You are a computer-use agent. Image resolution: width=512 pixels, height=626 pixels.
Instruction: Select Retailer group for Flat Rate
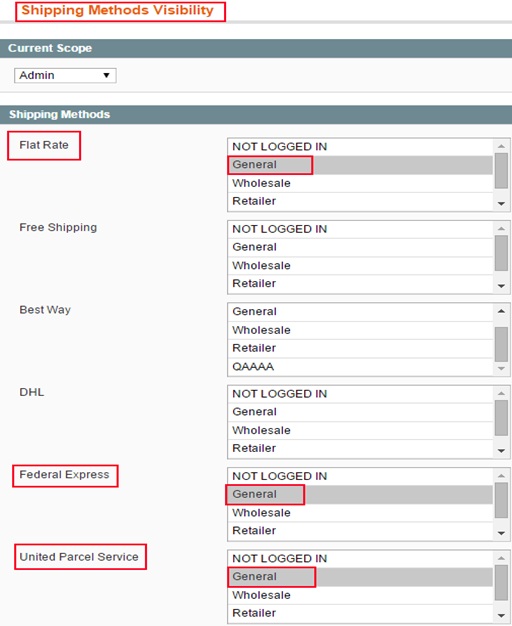(x=360, y=201)
